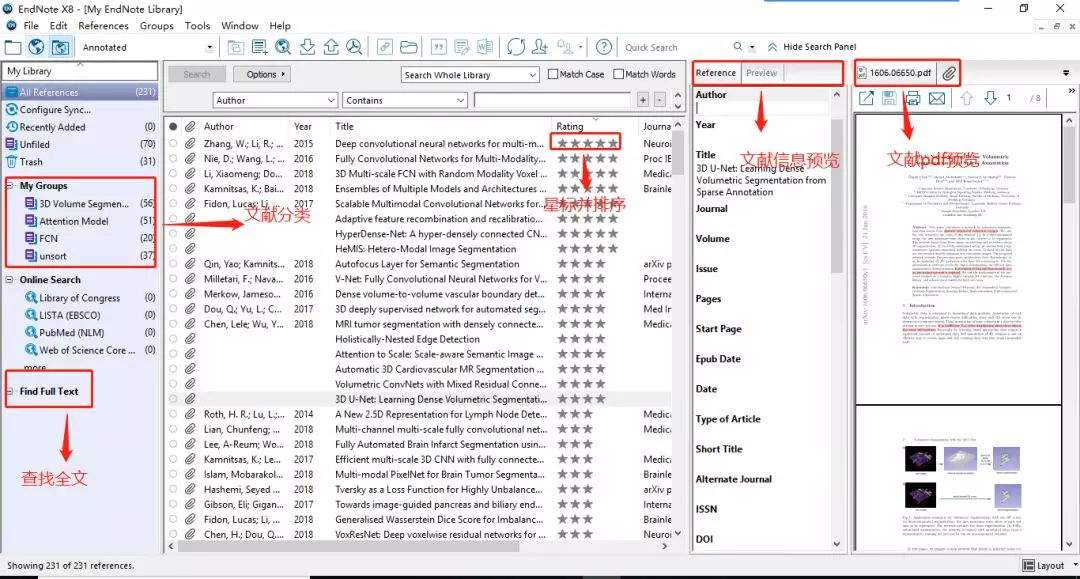This screenshot has height=579, width=1080.
Task: Open PDF in external viewer icon
Action: point(866,98)
